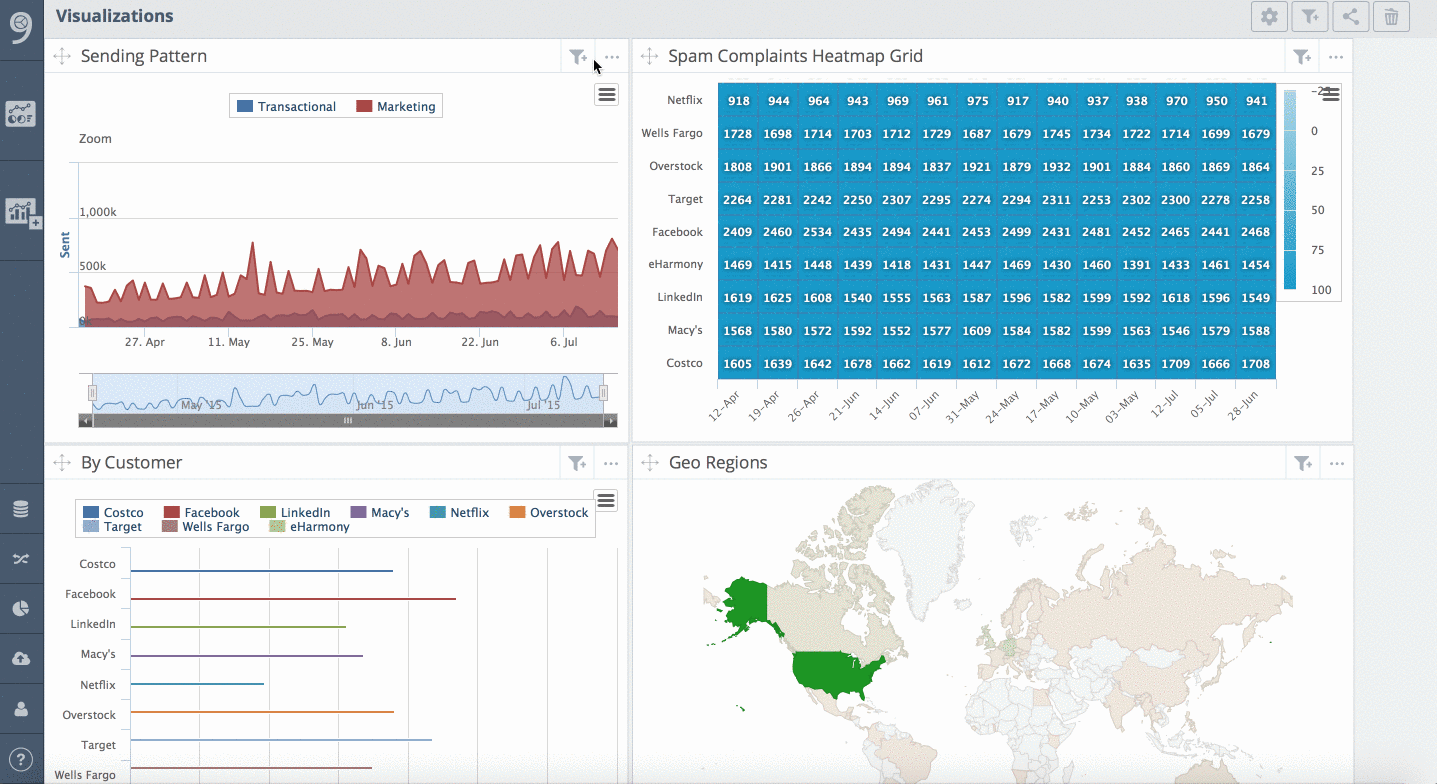The height and width of the screenshot is (784, 1437).
Task: Create a new visualization via the chart-plus icon
Action: [22, 212]
